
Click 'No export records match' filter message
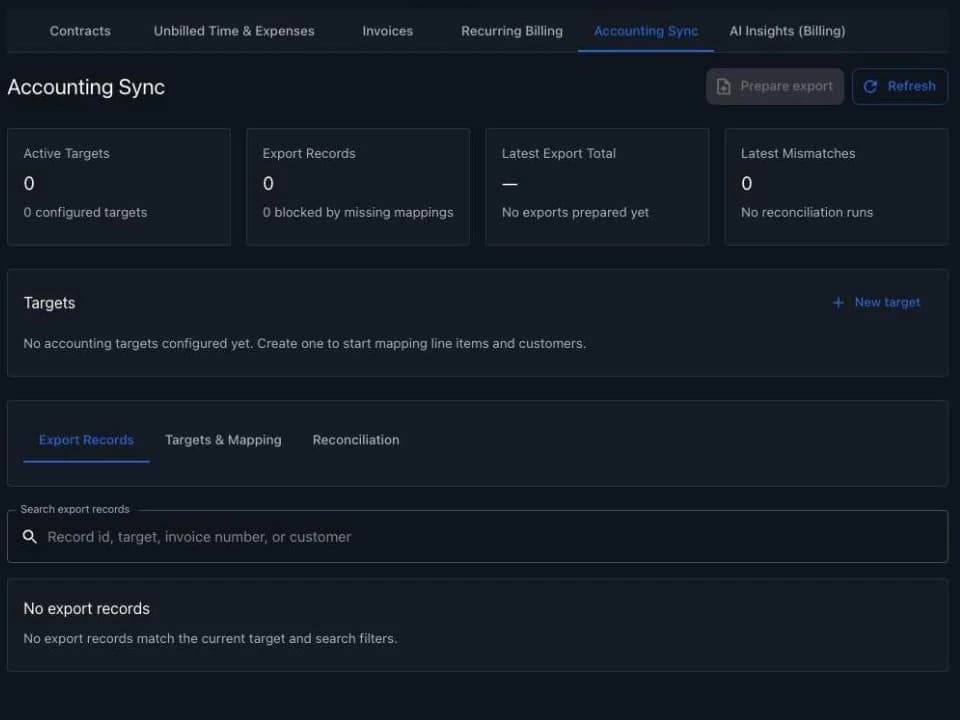click(x=211, y=639)
